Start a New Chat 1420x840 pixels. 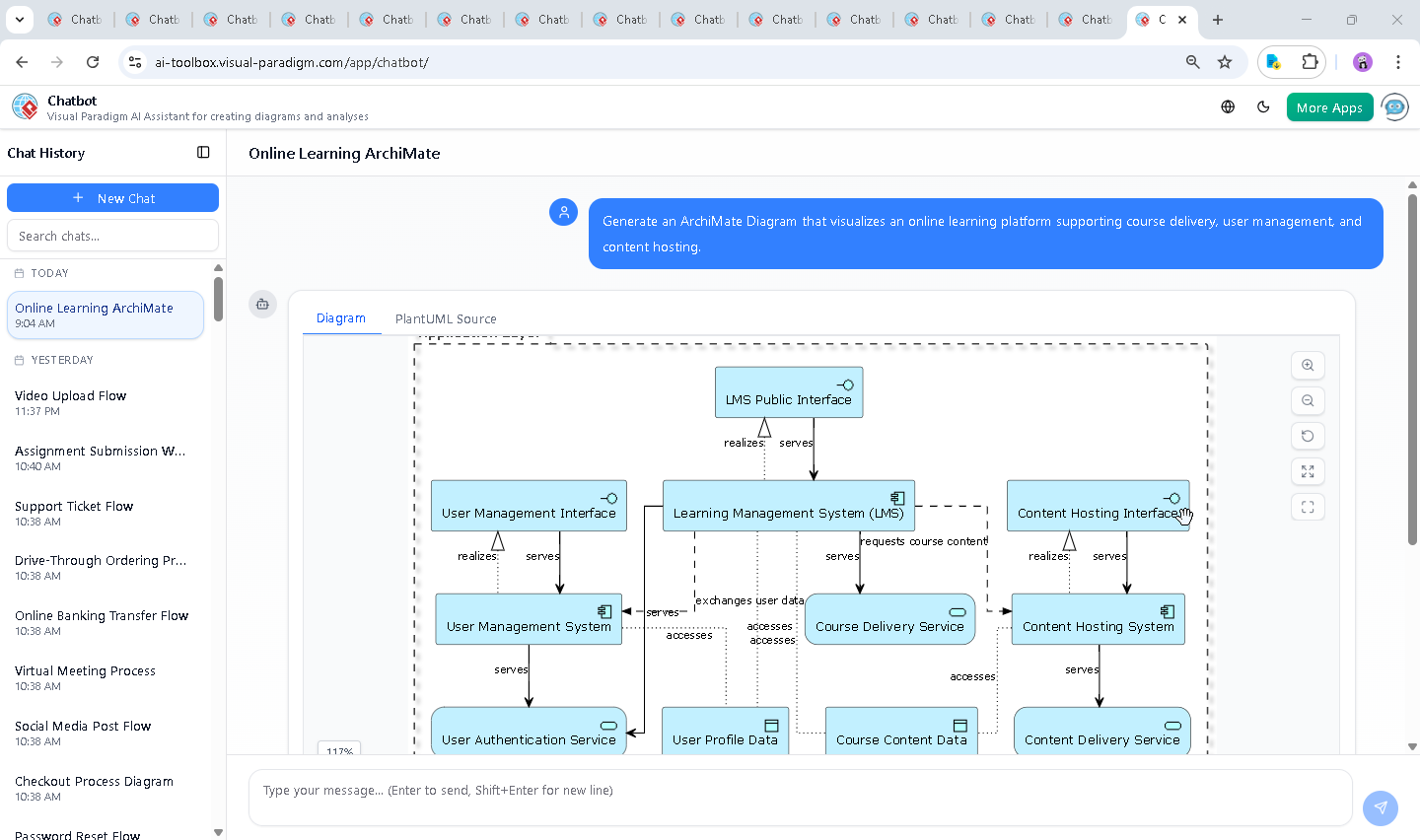[112, 197]
